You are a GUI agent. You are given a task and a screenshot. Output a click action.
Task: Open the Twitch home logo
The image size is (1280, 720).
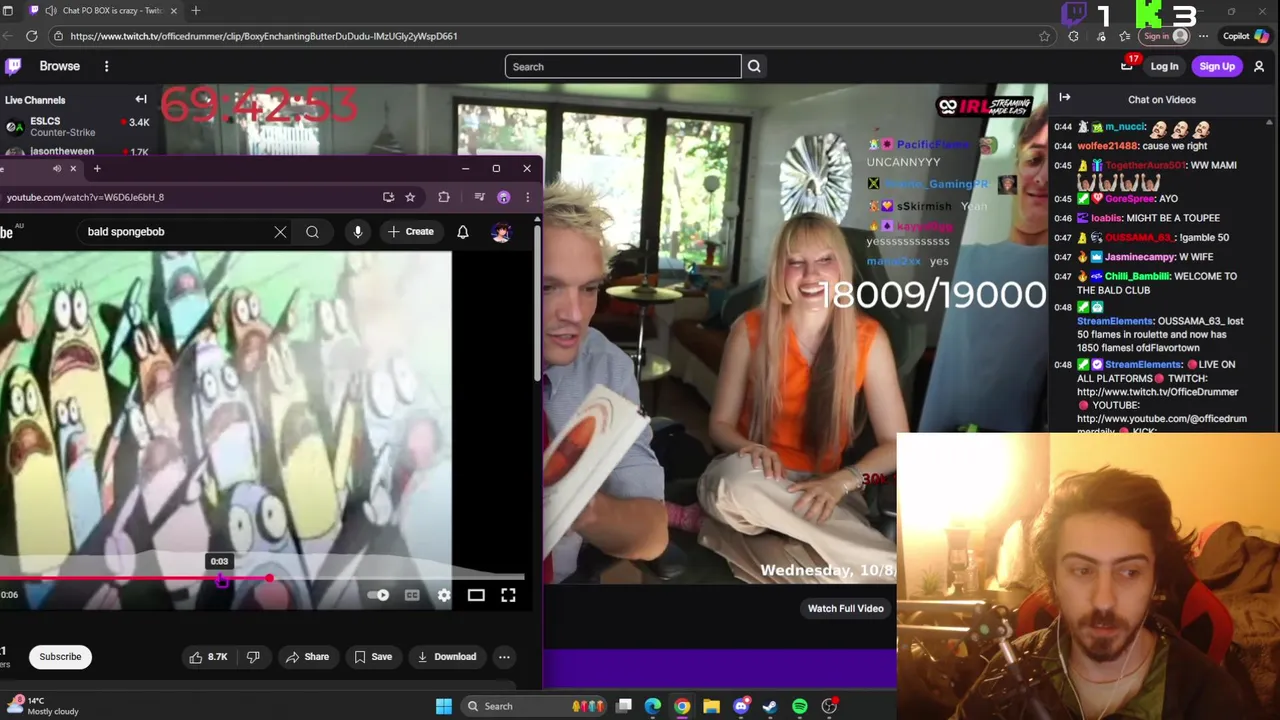(x=13, y=66)
